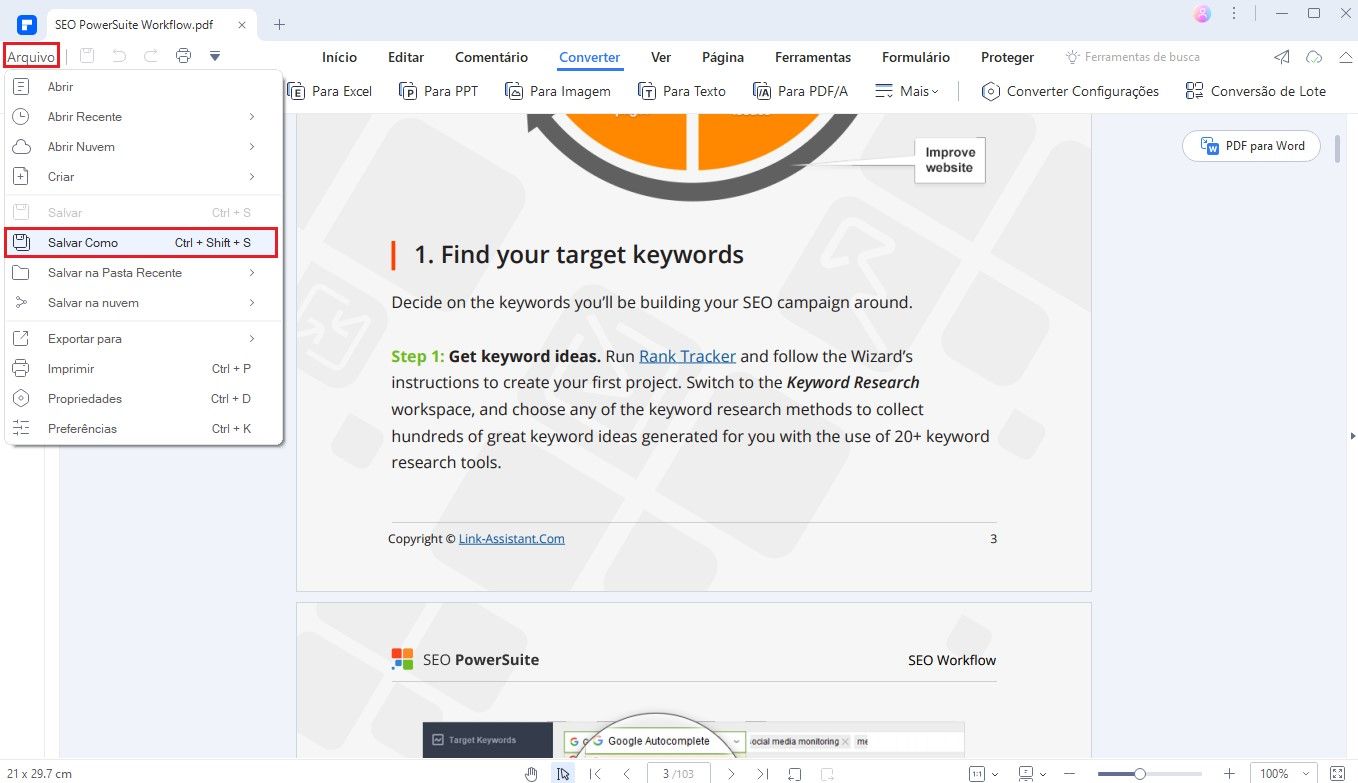Viewport: 1358px width, 783px height.
Task: Select Preferências in the file menu
Action: [140, 429]
